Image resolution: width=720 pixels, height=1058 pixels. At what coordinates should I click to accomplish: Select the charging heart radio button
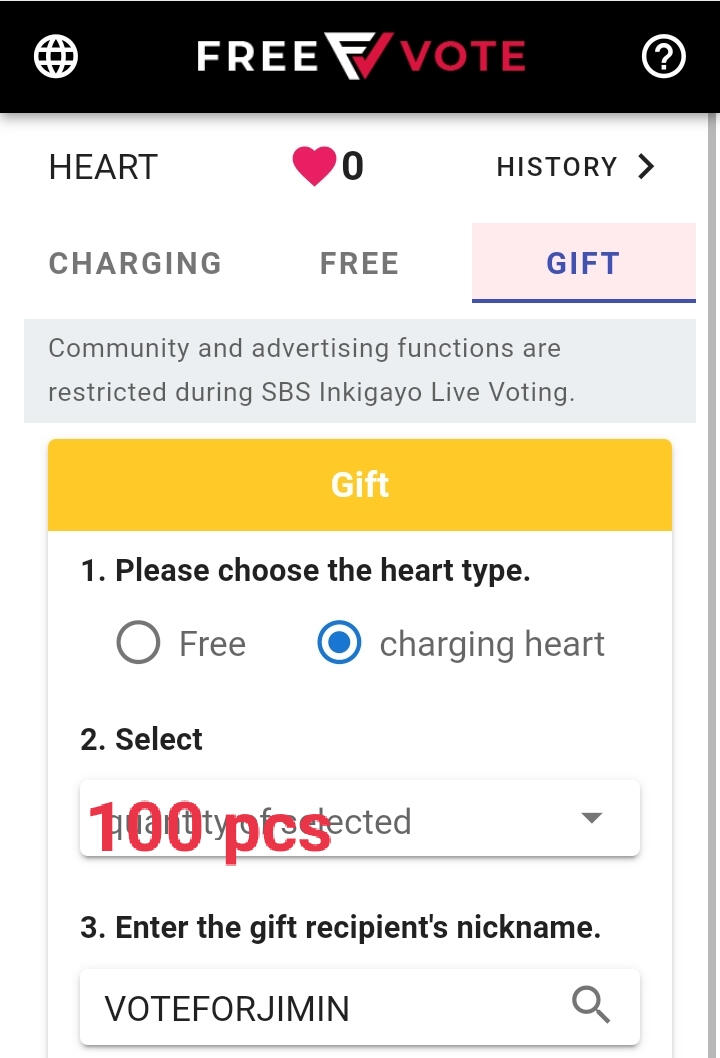pos(339,643)
